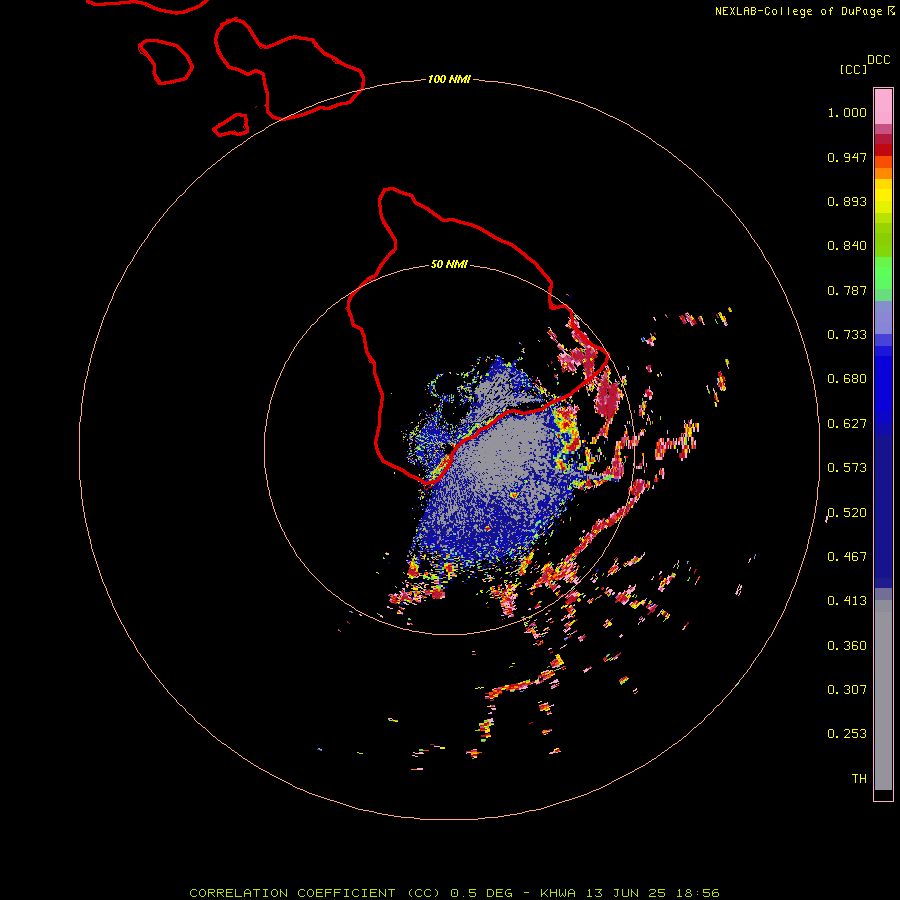Viewport: 900px width, 900px height.
Task: Click the 0.253 scale value
Action: [847, 734]
